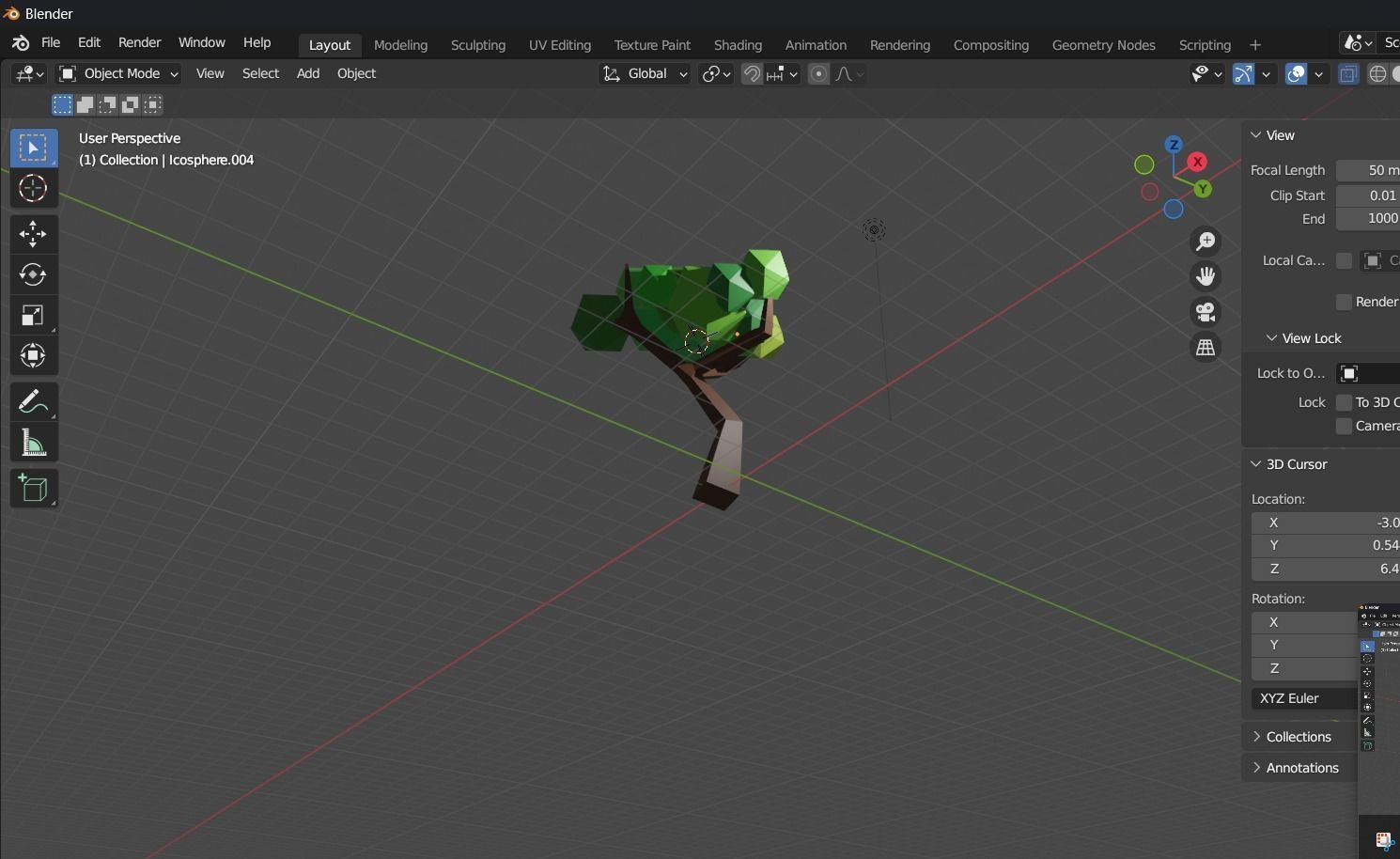Switch to the Shading workspace tab
1400x859 pixels.
[738, 45]
